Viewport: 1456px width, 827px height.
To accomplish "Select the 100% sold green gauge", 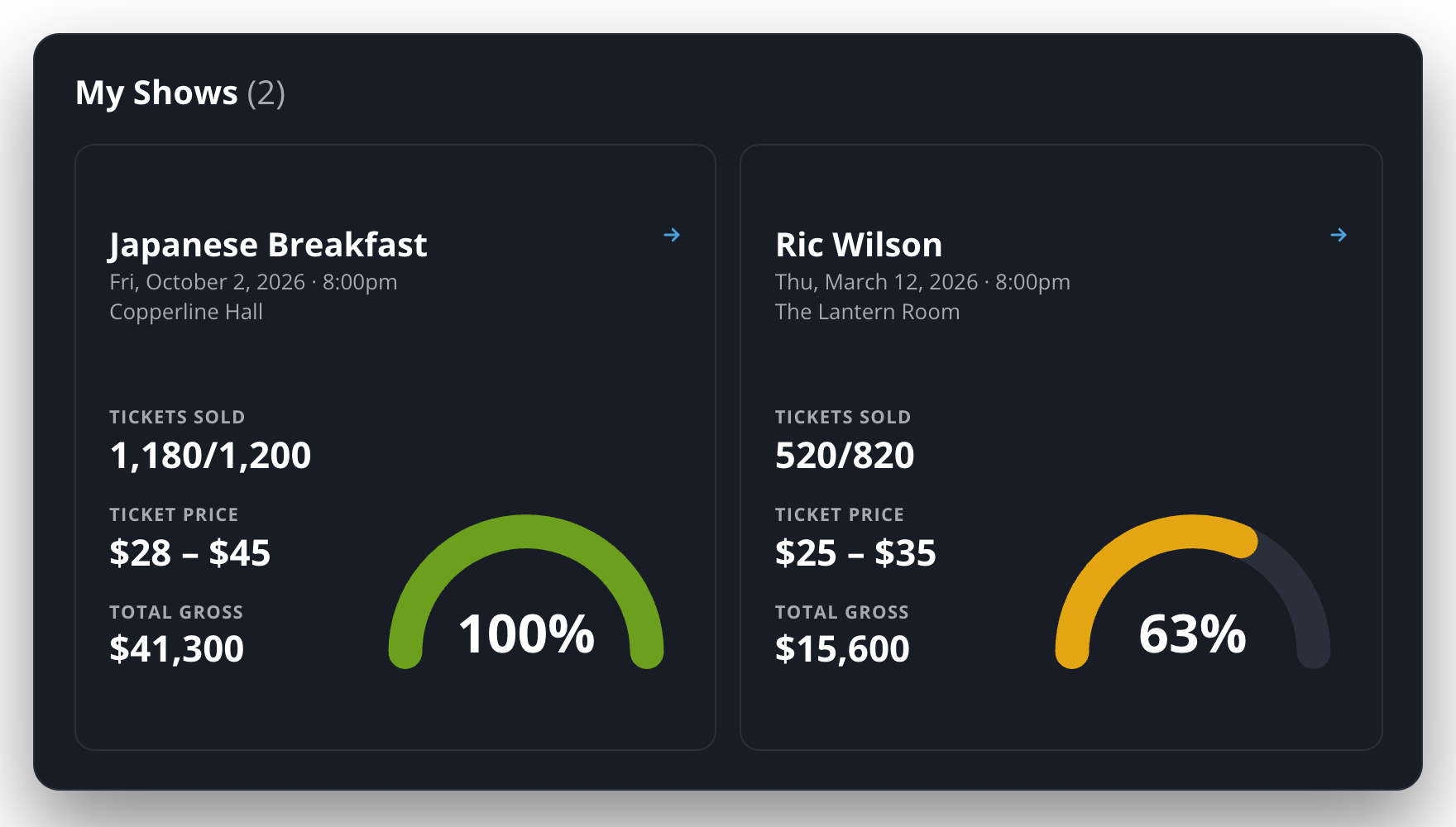I will pyautogui.click(x=526, y=592).
